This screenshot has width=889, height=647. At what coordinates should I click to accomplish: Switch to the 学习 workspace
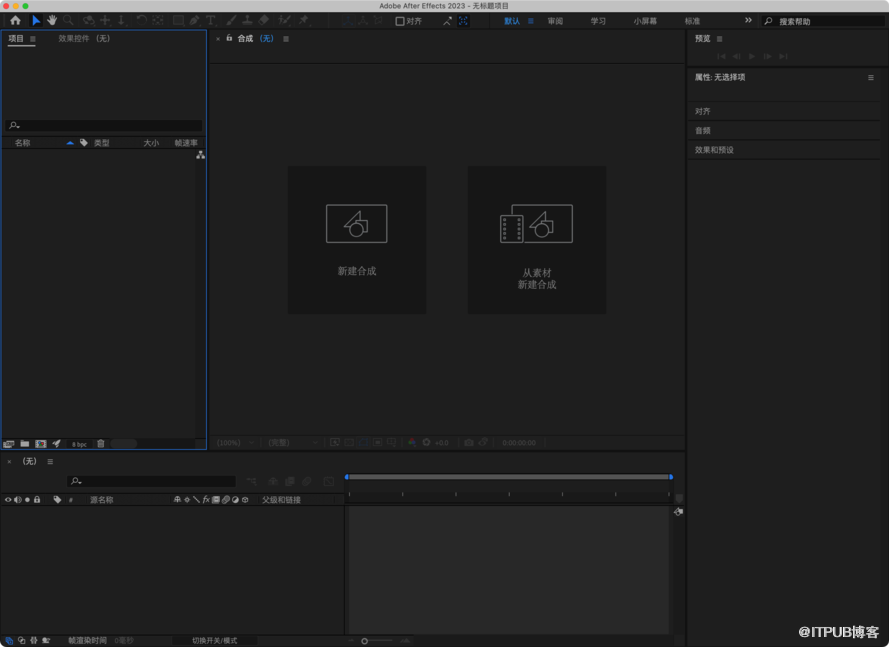pyautogui.click(x=598, y=20)
